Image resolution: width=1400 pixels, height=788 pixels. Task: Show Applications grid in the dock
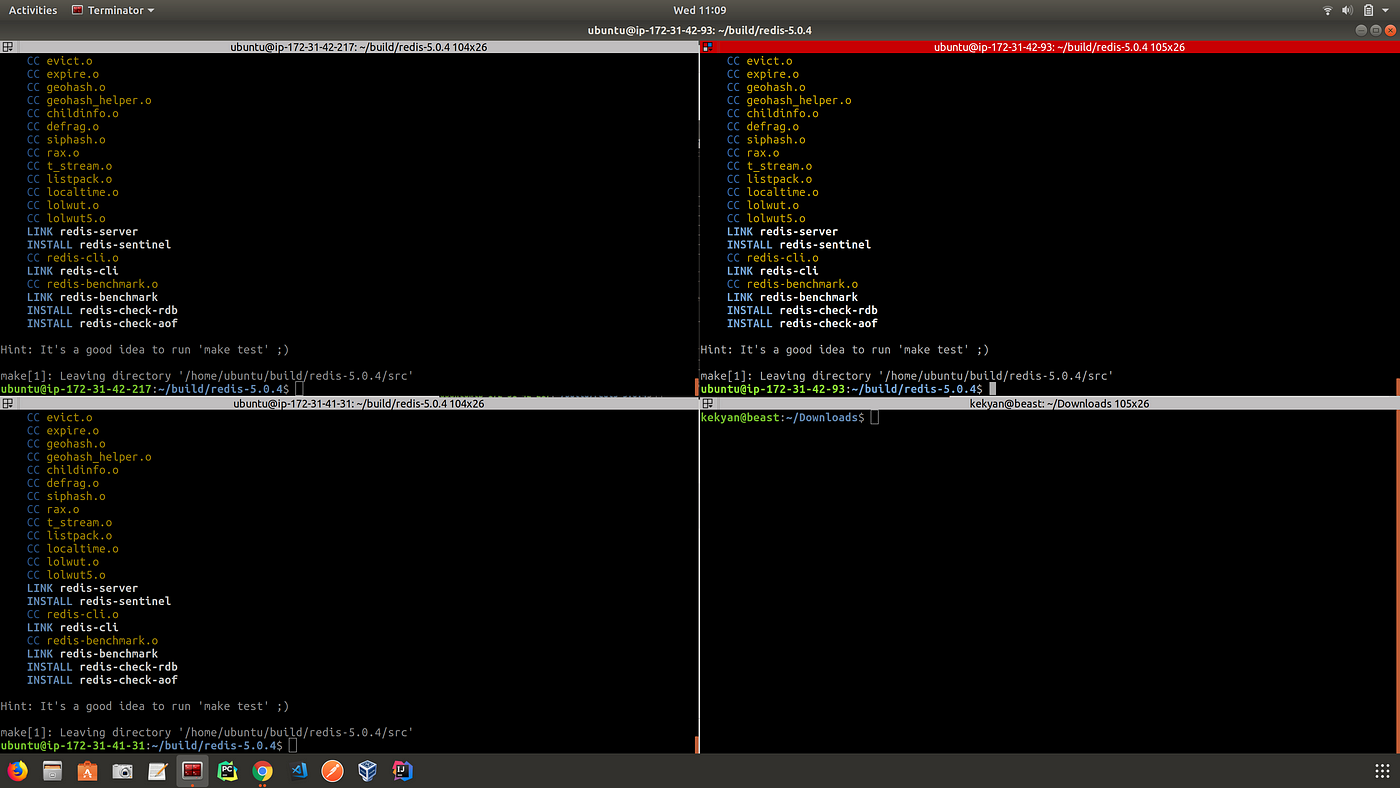[1382, 771]
